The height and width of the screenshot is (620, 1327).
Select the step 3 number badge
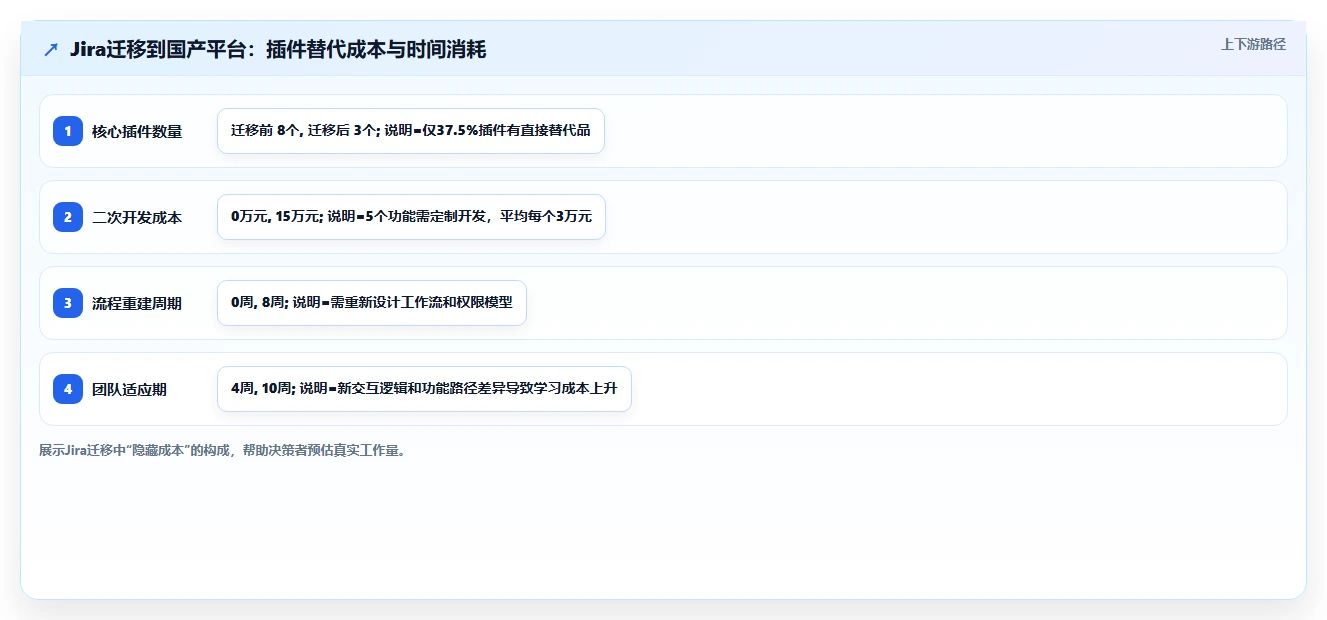[x=68, y=303]
